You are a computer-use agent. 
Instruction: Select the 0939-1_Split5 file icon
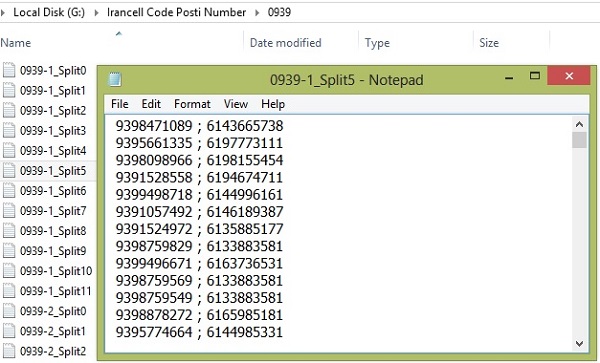coord(9,170)
